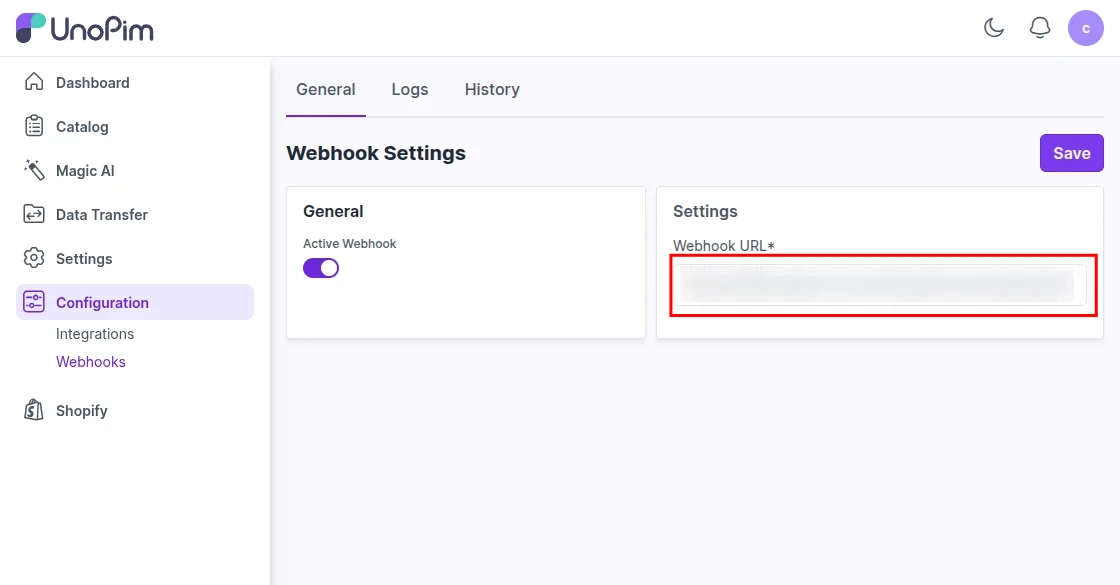Click the Configuration sliders icon
The width and height of the screenshot is (1120, 585).
pos(34,302)
